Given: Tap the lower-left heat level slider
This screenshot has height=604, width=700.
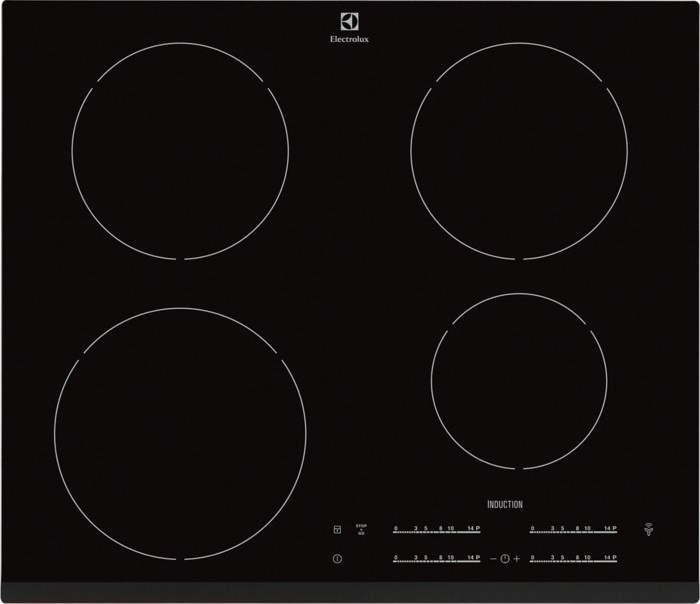Looking at the screenshot, I should click(x=437, y=558).
